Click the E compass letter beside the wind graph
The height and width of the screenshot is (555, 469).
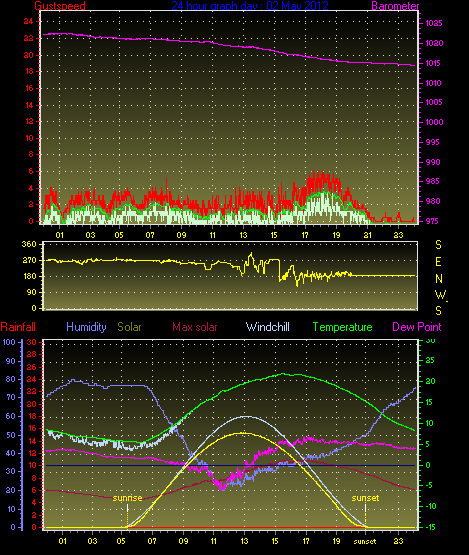(438, 262)
